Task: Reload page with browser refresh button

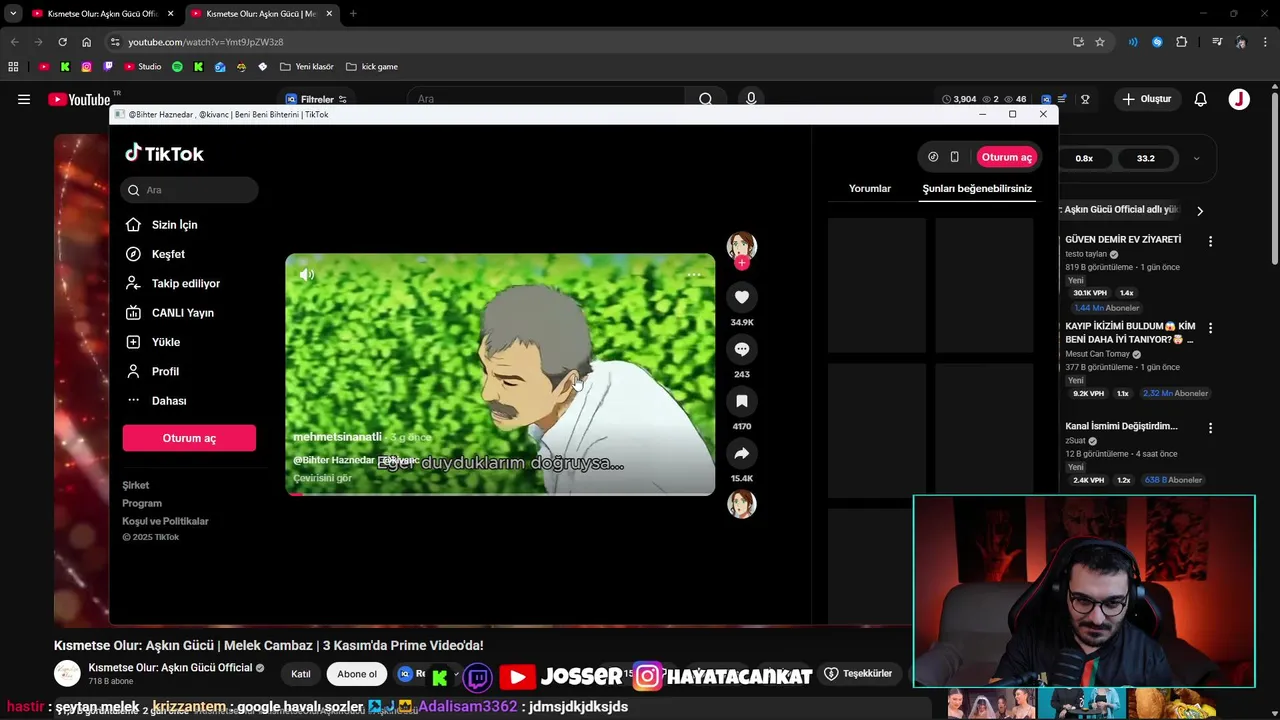Action: 62,42
